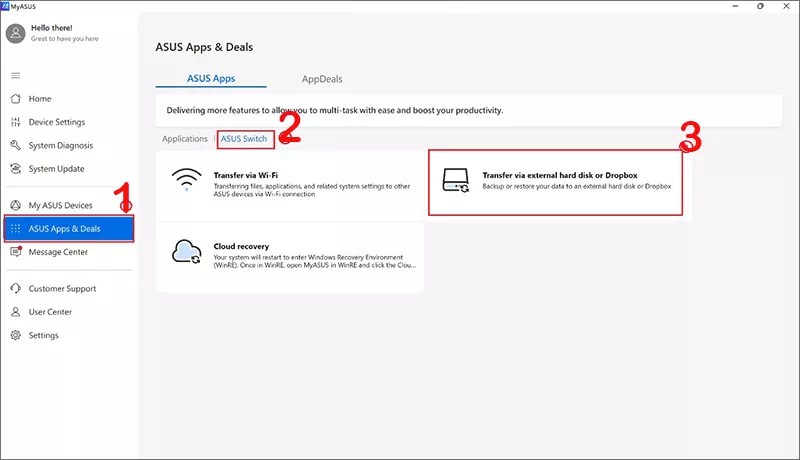Click the 'Hello there!' greeting
800x460 pixels.
coord(52,28)
